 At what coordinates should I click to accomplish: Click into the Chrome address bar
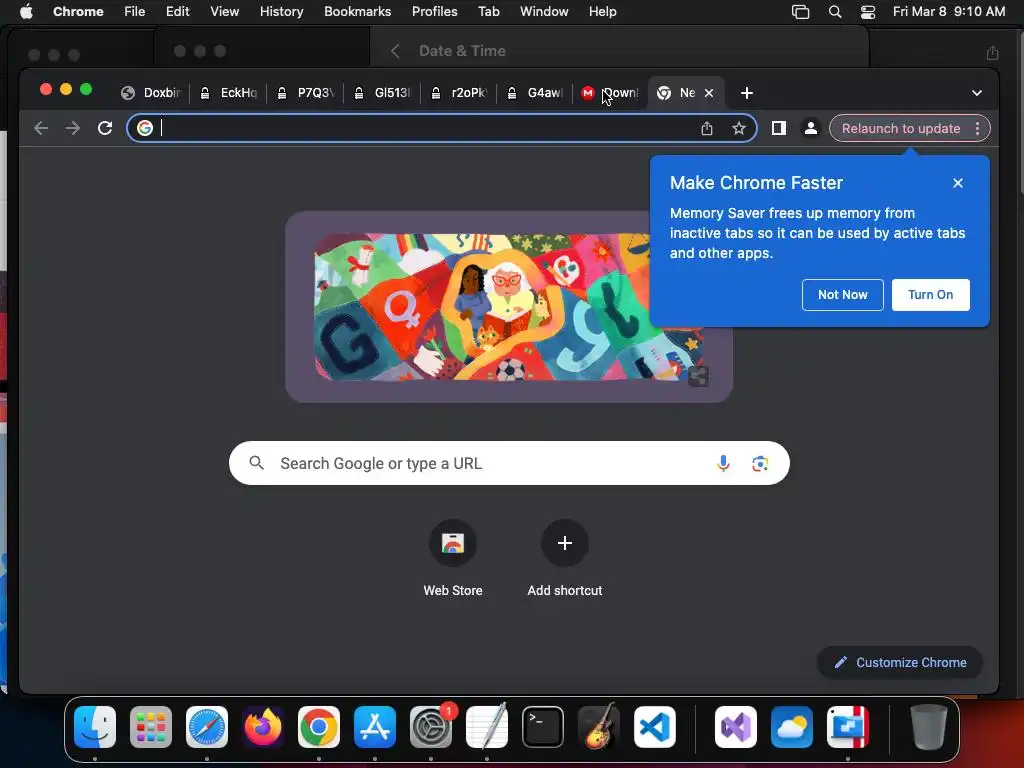[x=424, y=128]
